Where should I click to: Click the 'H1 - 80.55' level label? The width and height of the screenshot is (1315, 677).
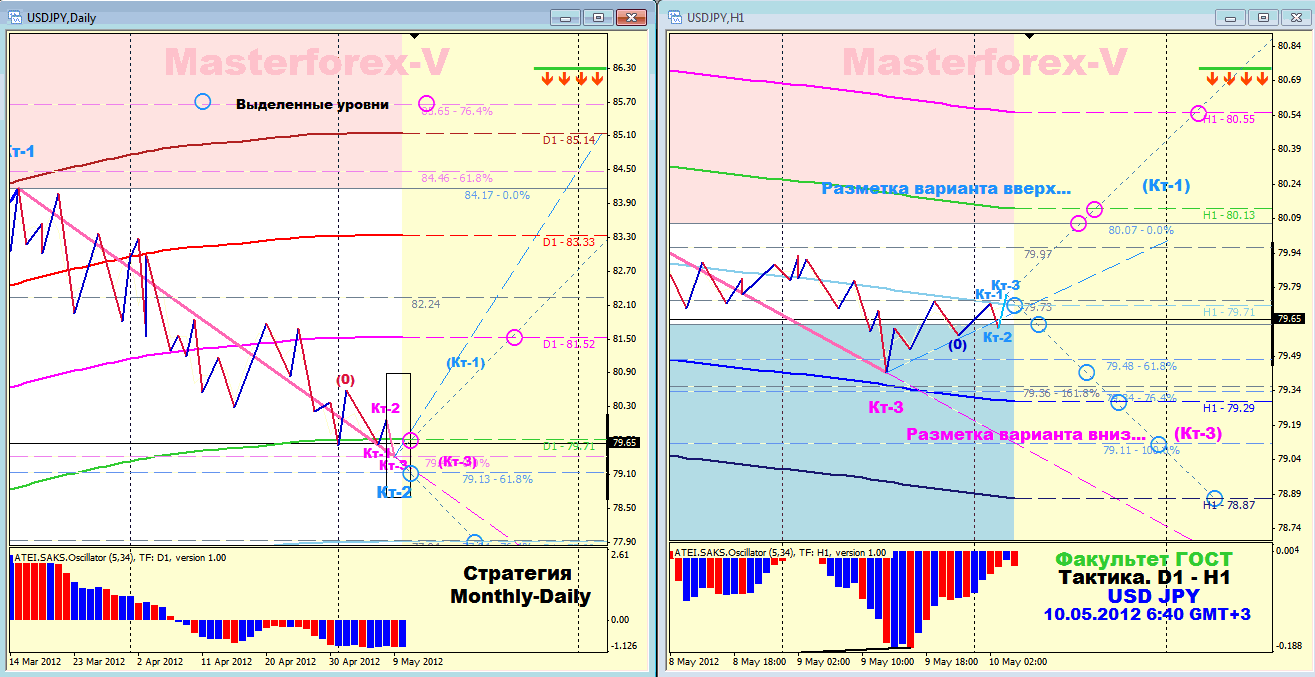[x=1228, y=120]
